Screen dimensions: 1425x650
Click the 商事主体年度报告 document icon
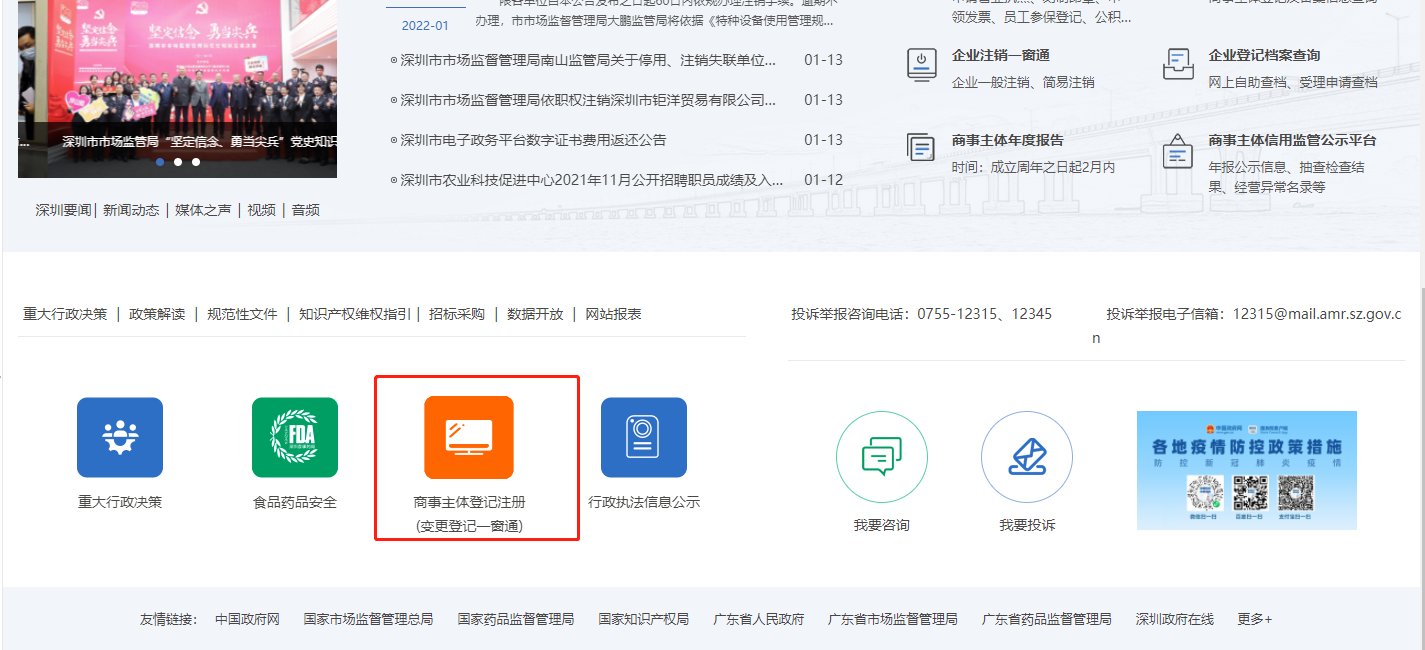920,146
